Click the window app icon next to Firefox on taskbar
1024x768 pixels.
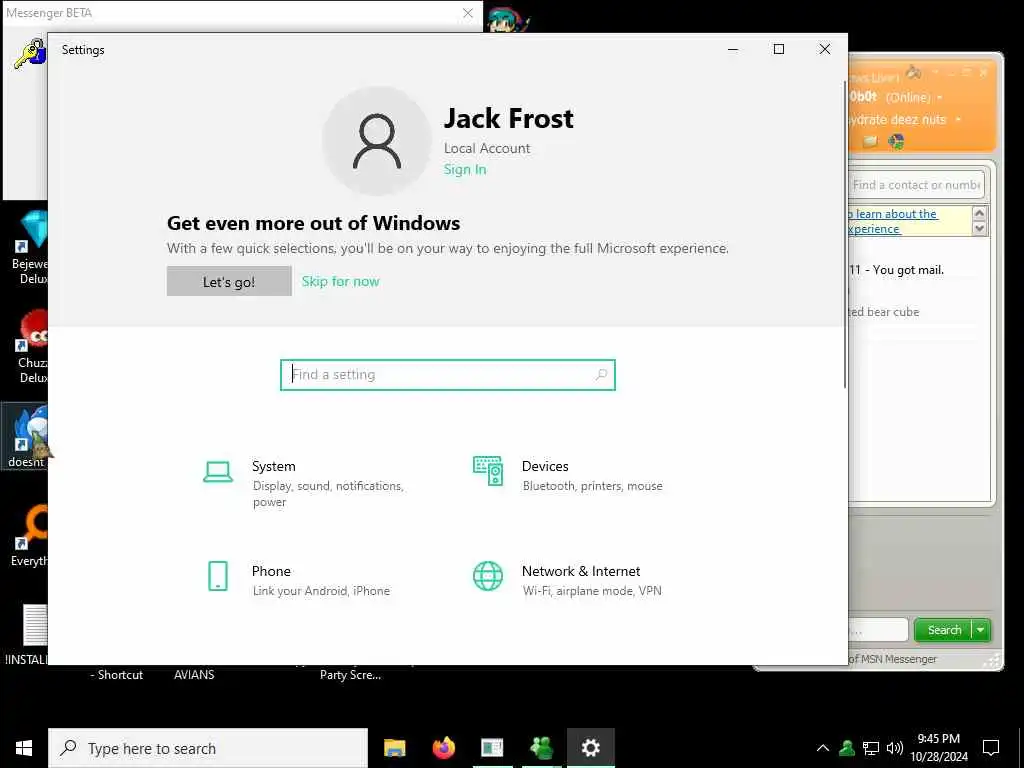point(492,748)
